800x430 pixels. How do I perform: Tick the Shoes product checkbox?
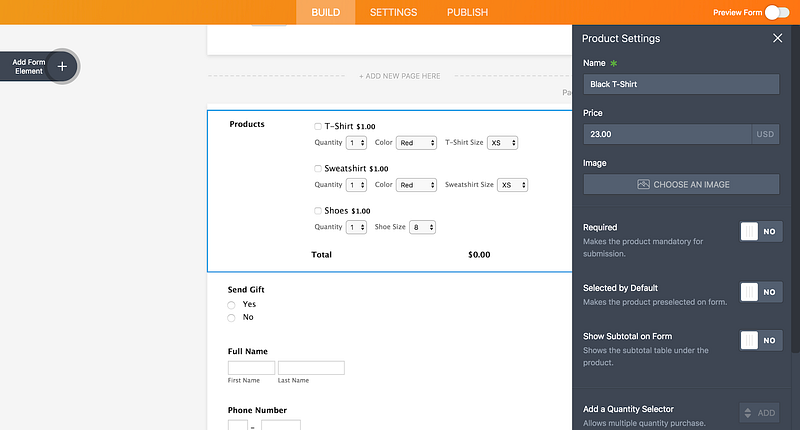(x=318, y=211)
